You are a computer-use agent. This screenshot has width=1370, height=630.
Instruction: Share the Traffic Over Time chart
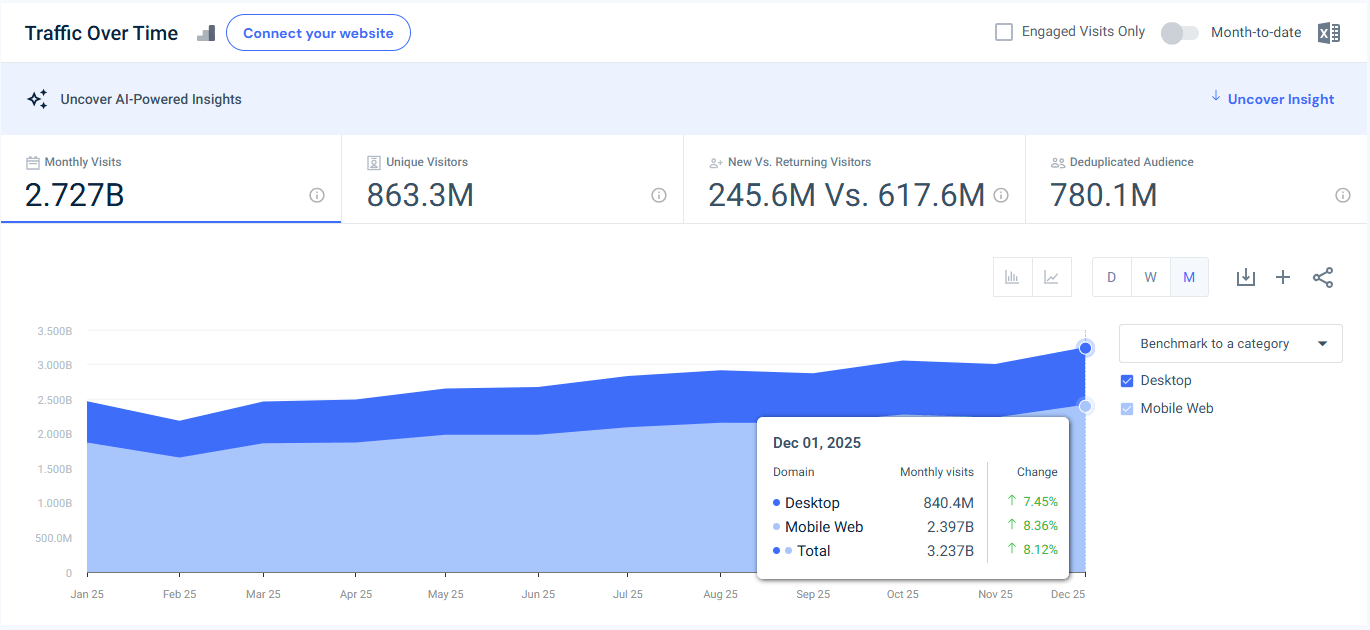[1323, 277]
